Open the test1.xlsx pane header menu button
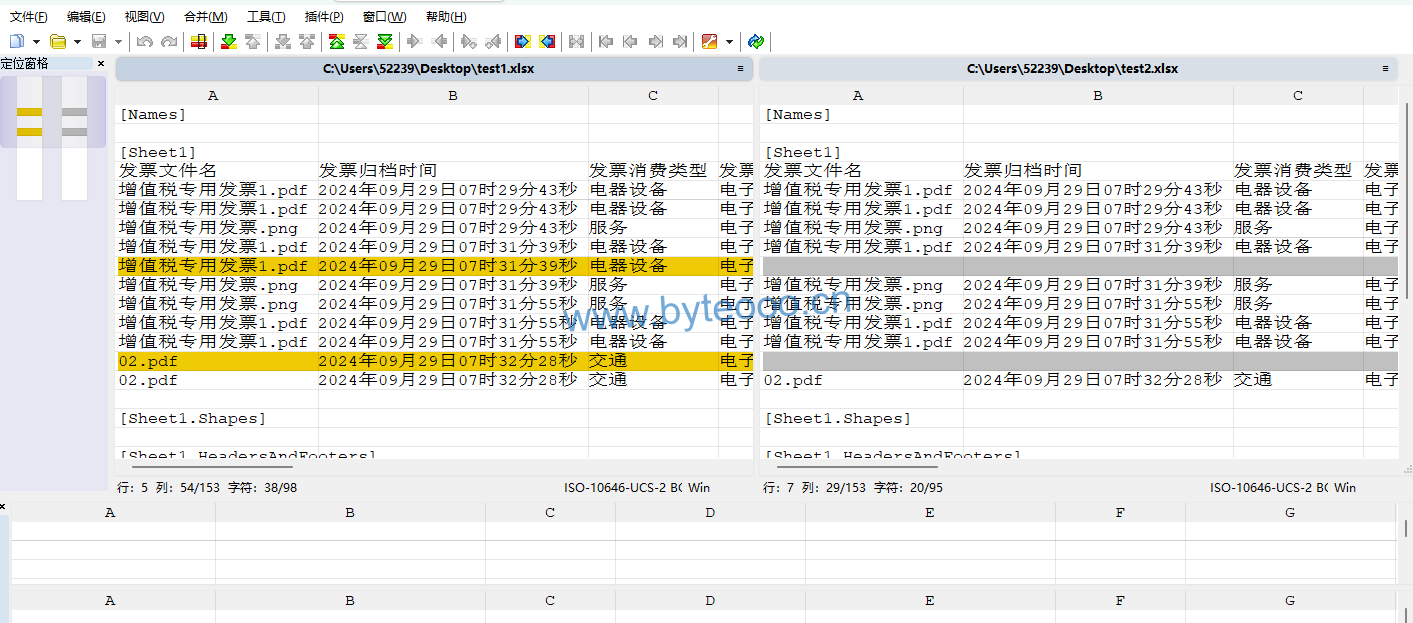The image size is (1413, 623). [740, 69]
